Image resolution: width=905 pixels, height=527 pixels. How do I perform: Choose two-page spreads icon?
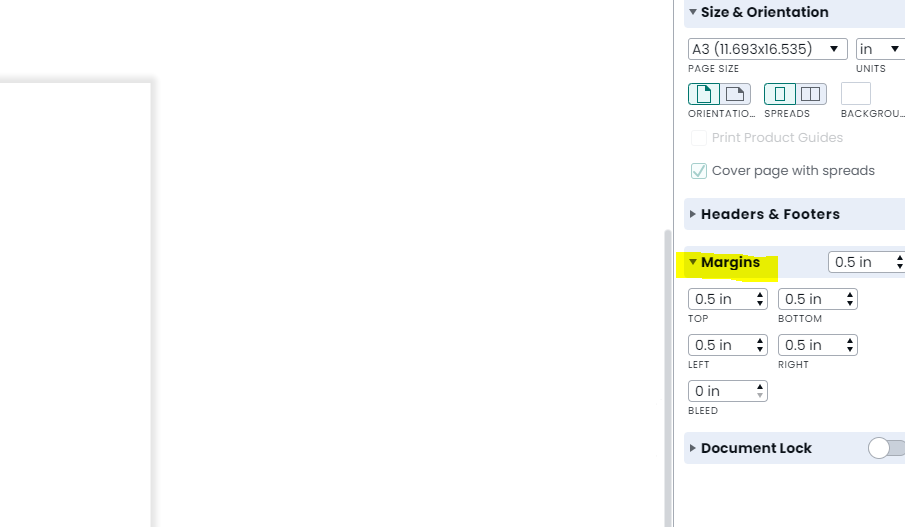point(811,94)
